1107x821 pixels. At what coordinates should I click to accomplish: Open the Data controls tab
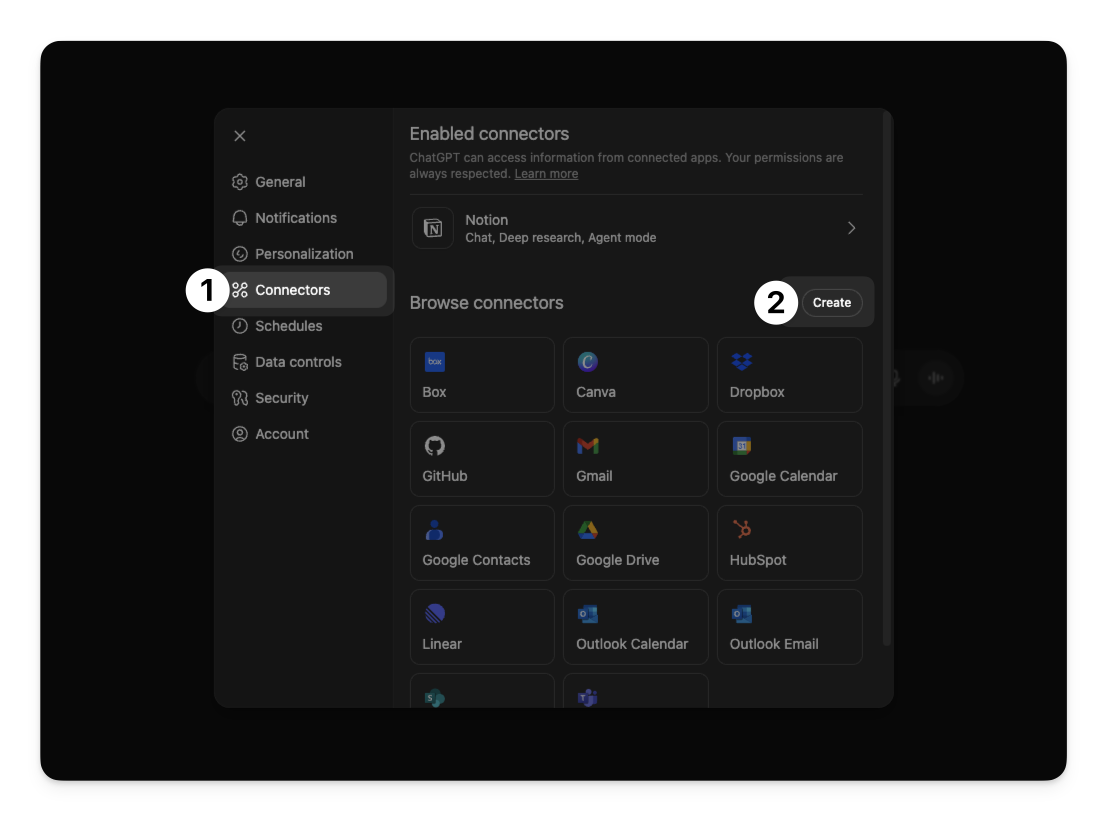[304, 361]
